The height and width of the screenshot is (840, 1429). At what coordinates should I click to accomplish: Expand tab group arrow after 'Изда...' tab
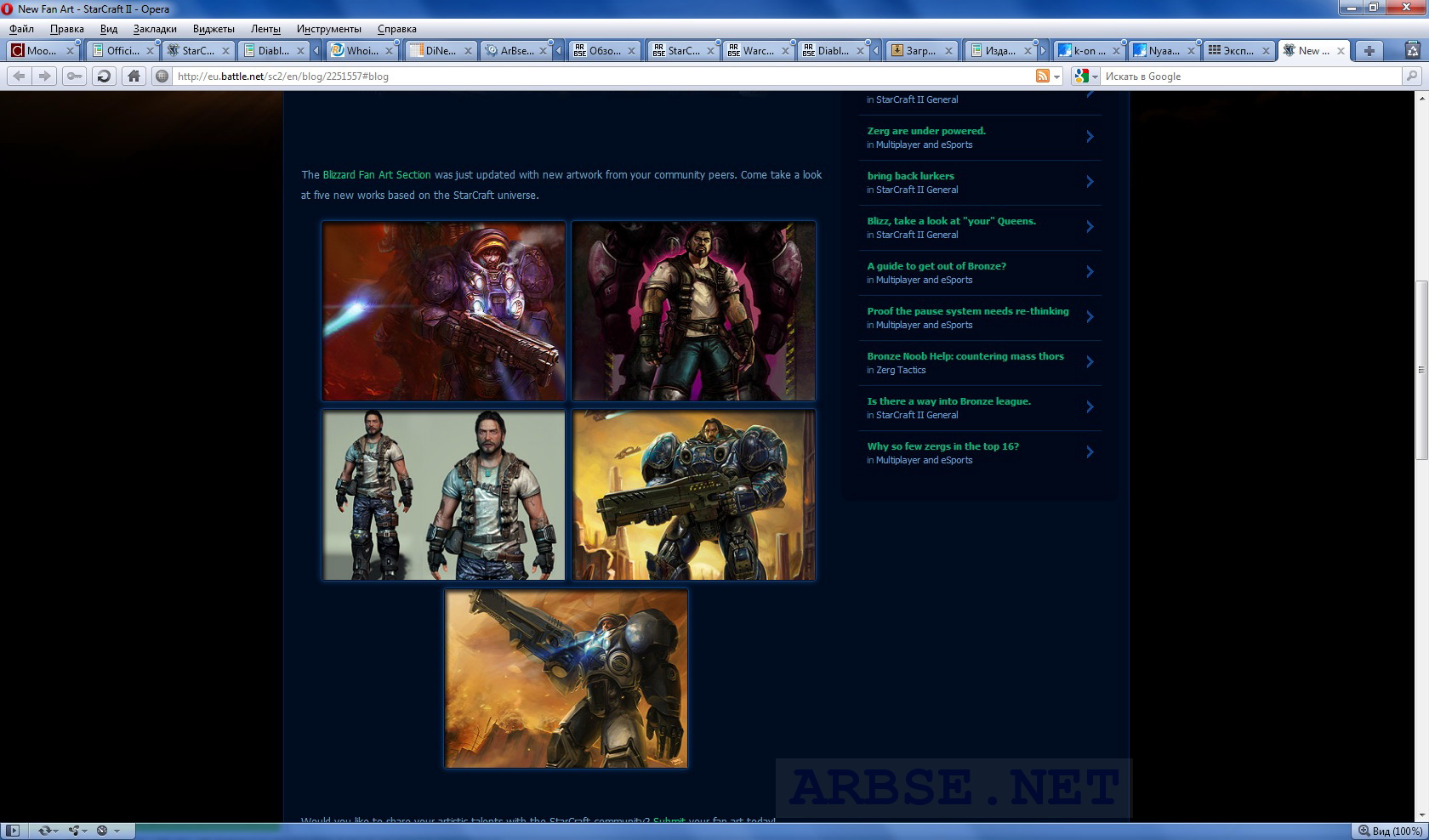[x=1044, y=51]
